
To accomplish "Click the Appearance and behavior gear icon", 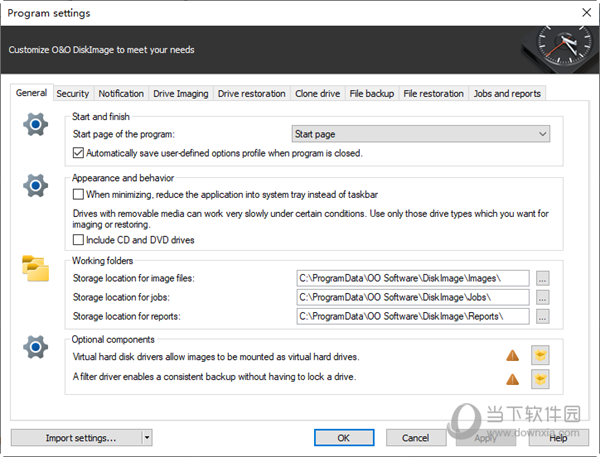I will coord(35,186).
